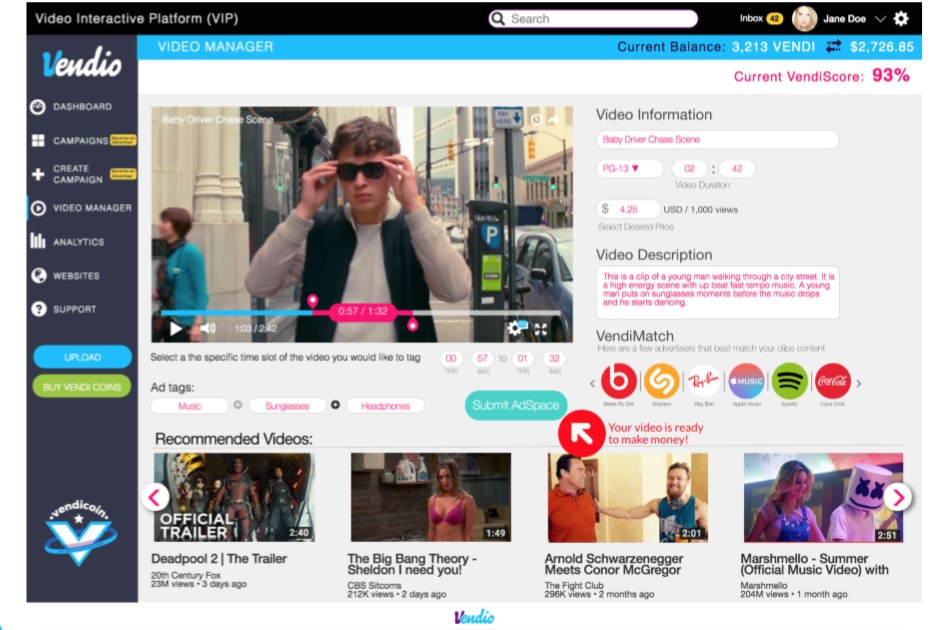Expand the Jane Doe account menu chevron
The width and height of the screenshot is (951, 630).
pos(880,19)
